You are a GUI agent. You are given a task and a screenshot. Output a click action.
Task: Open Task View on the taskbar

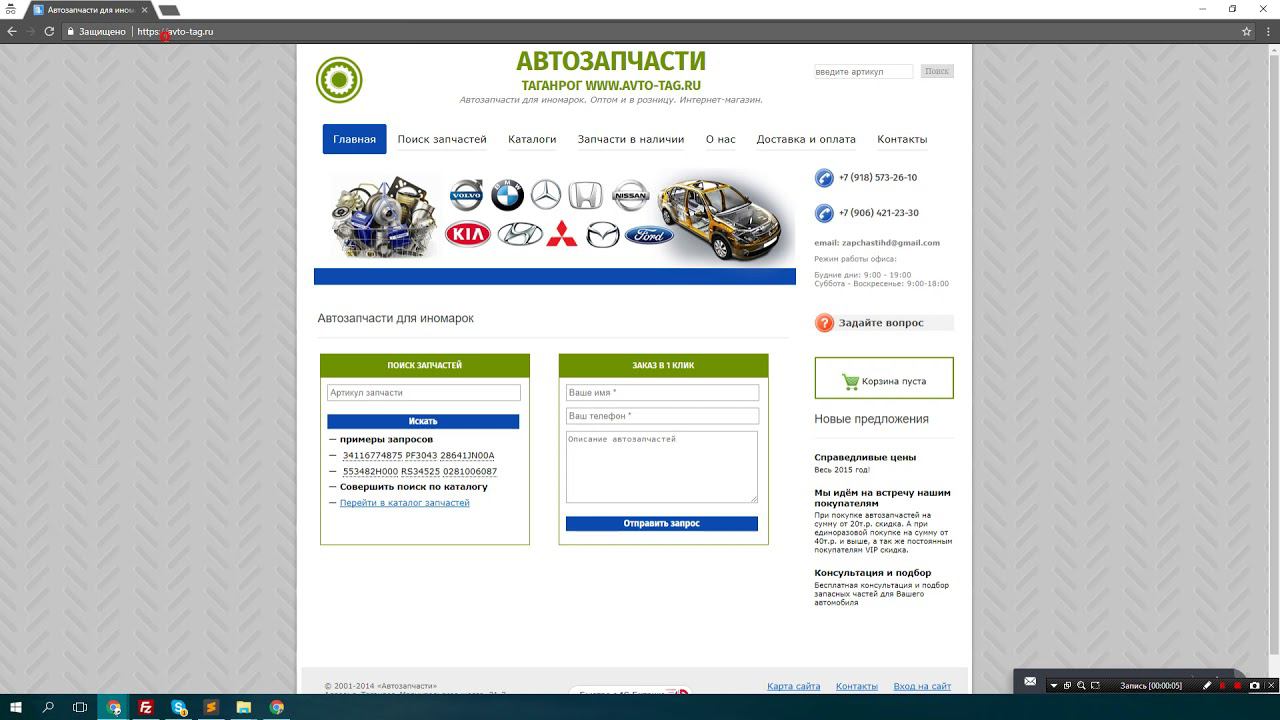point(80,707)
